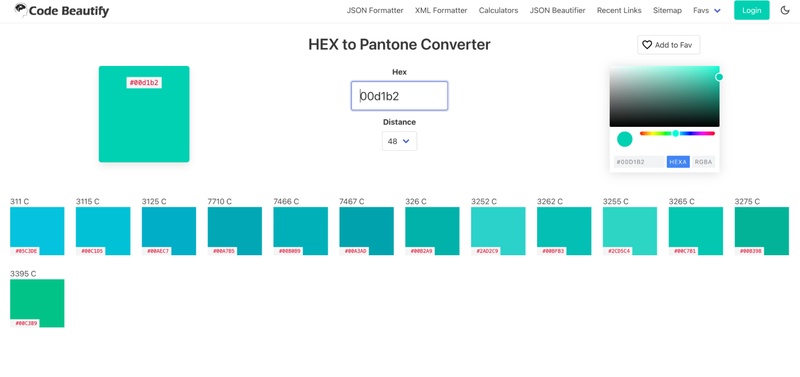Image resolution: width=800 pixels, height=377 pixels.
Task: Select the 311 C Pantone swatch
Action: [x=37, y=231]
